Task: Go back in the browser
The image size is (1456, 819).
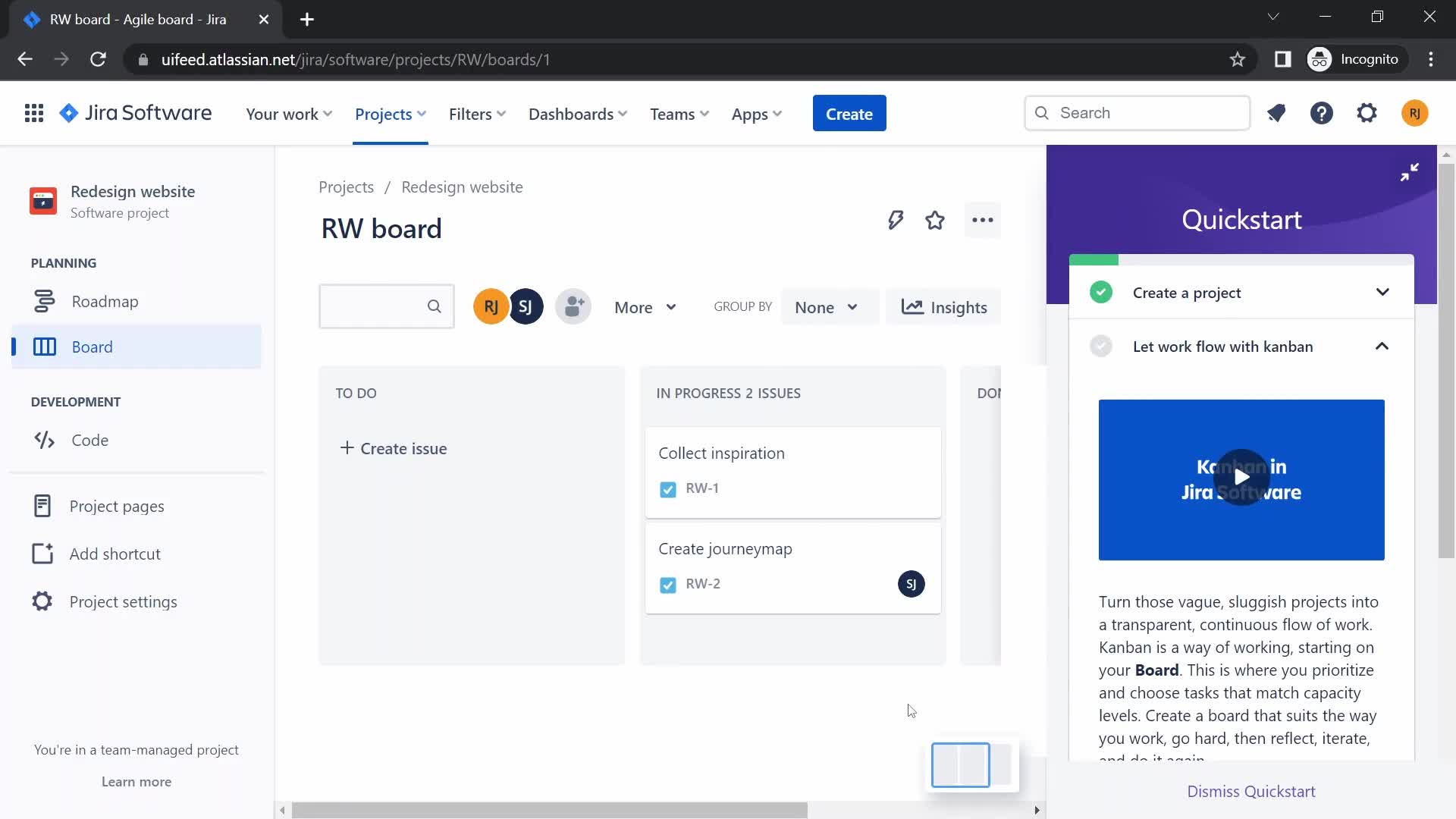Action: pyautogui.click(x=25, y=59)
